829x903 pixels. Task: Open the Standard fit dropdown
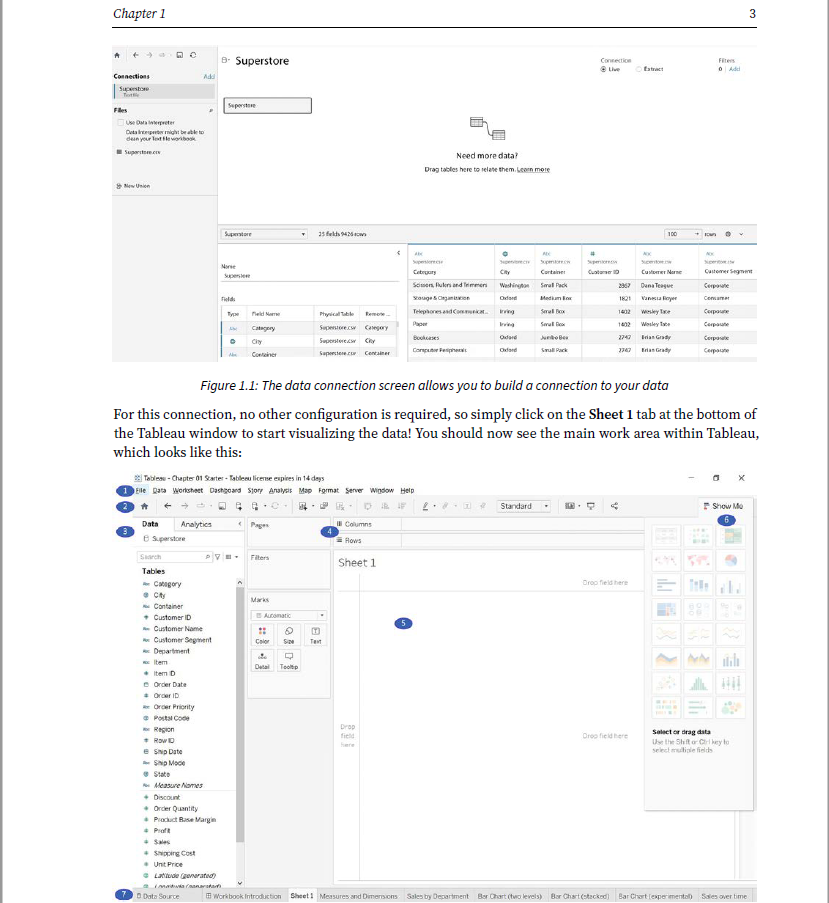pos(523,506)
